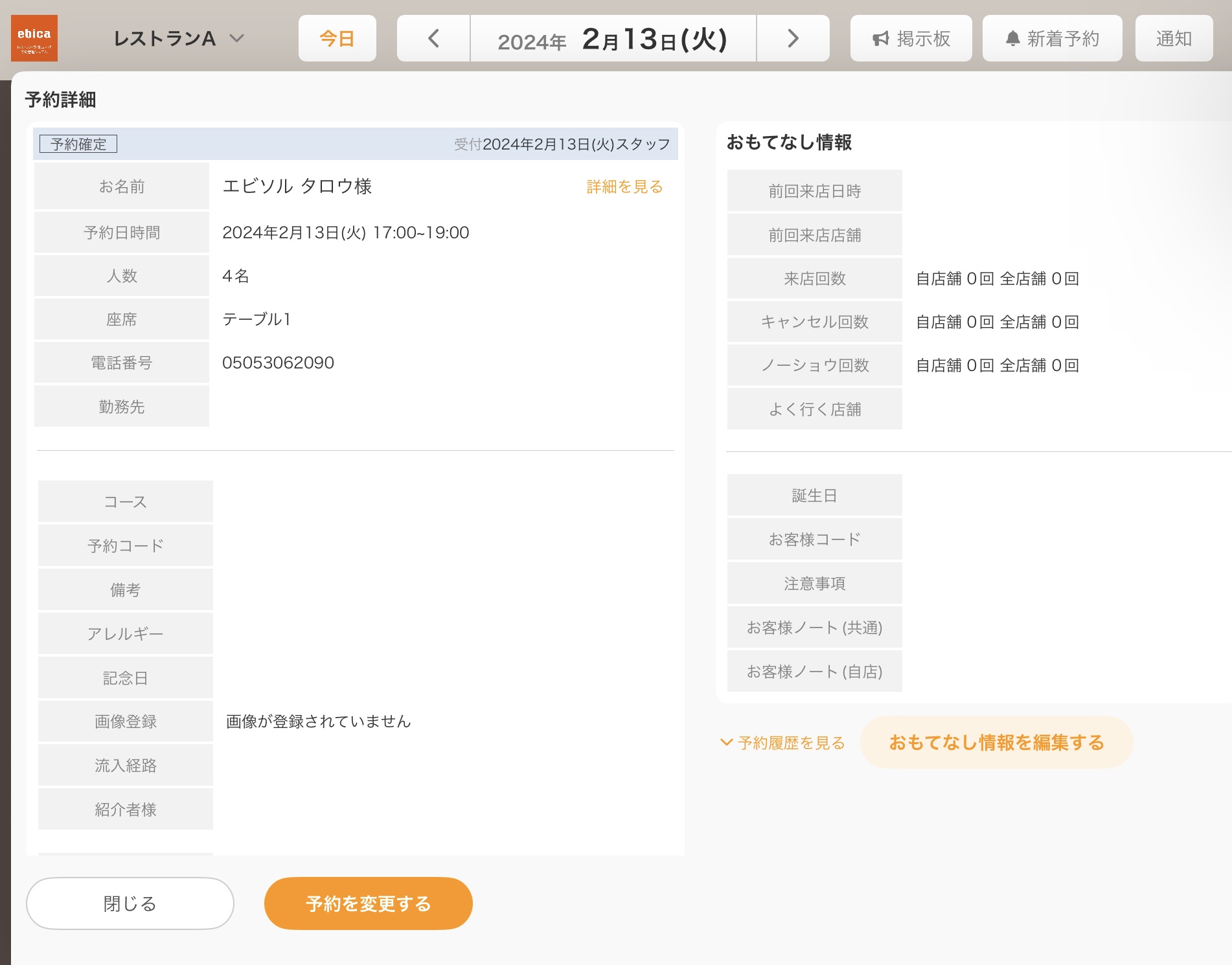Click the 前回来店店舗 label cell

(x=815, y=235)
